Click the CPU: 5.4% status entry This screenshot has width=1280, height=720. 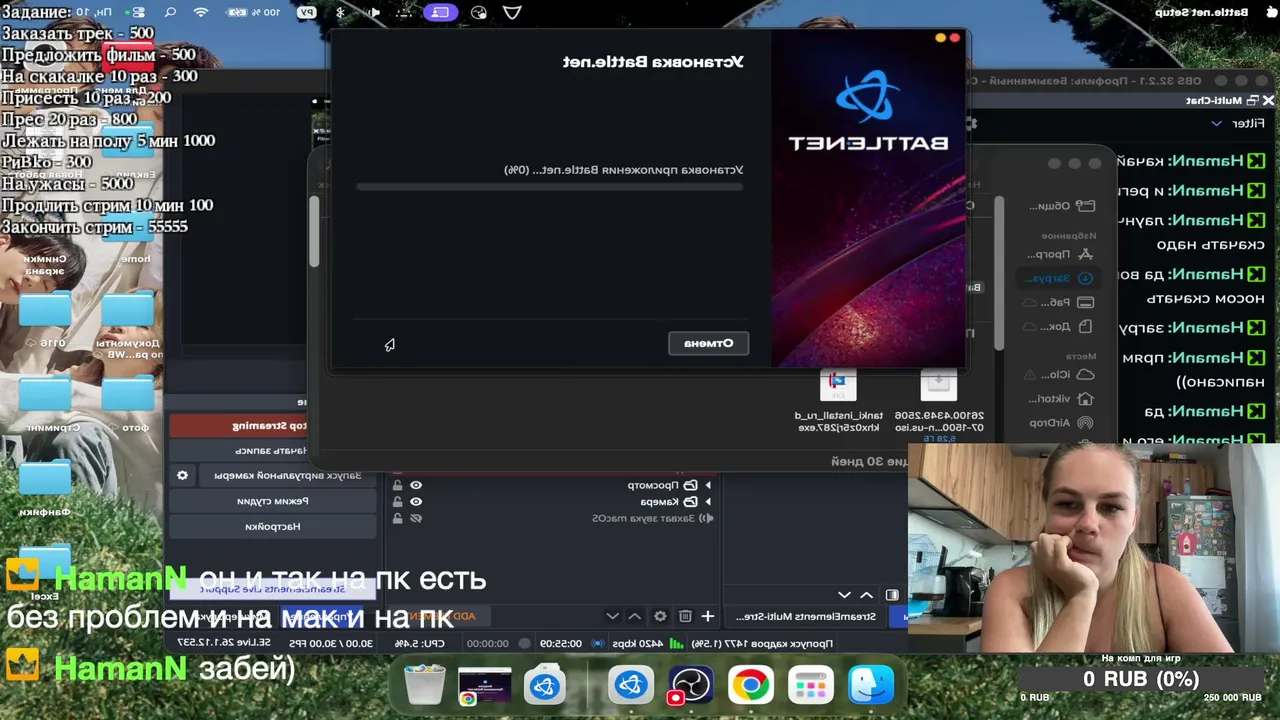tap(418, 644)
